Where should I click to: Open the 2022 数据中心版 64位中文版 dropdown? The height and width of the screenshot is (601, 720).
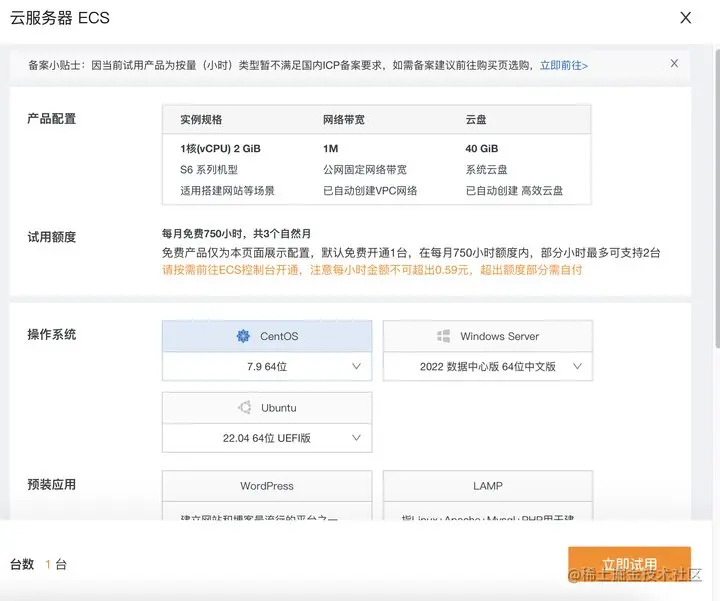tap(488, 366)
